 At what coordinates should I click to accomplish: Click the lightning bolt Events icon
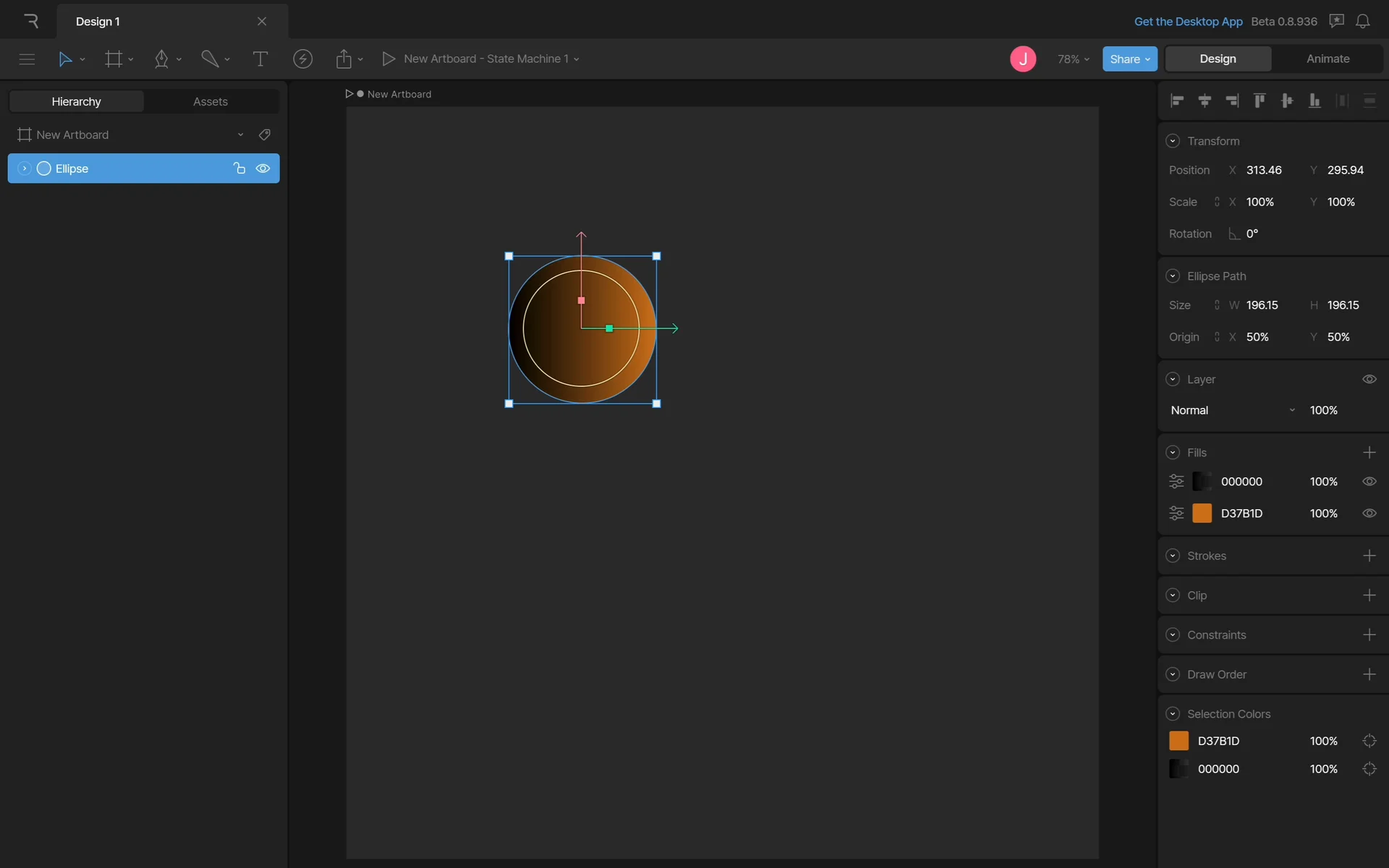(x=302, y=59)
